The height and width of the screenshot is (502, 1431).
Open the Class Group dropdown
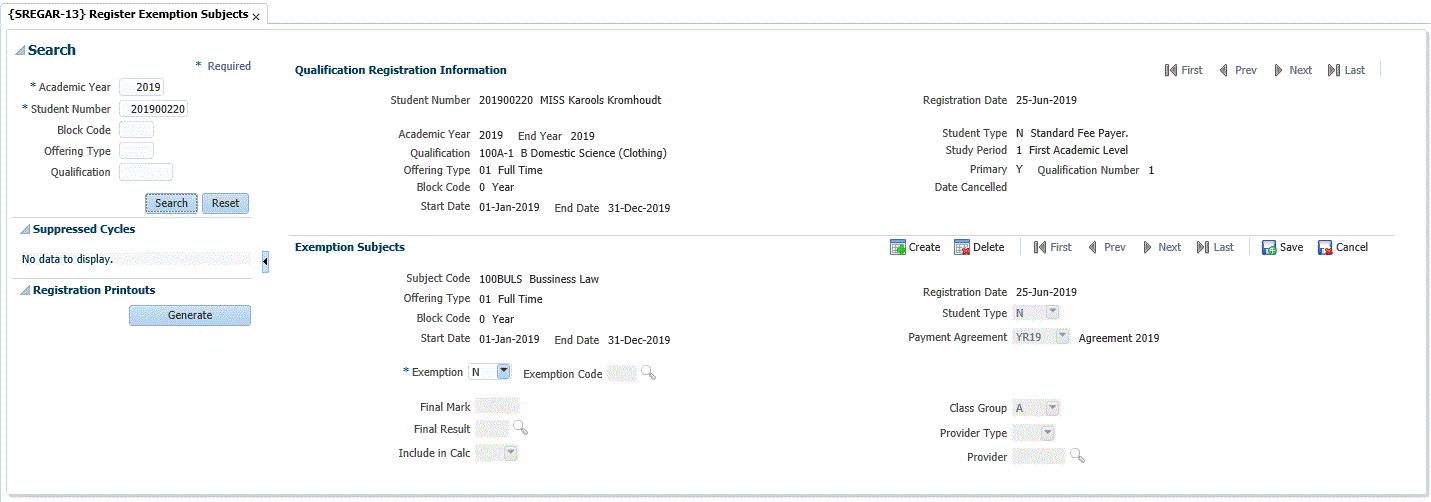(x=1051, y=408)
